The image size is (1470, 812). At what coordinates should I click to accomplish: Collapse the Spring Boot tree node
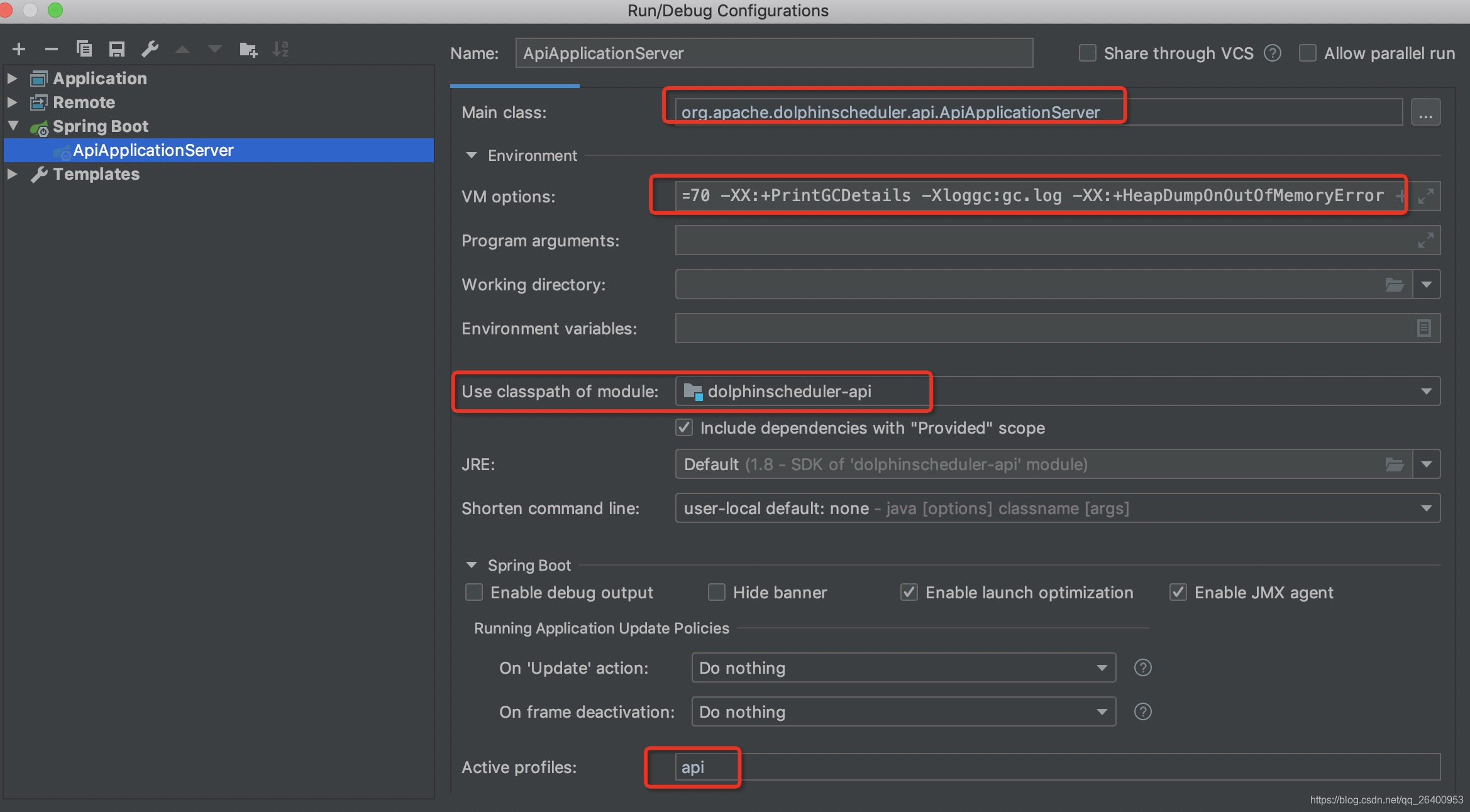pyautogui.click(x=13, y=126)
